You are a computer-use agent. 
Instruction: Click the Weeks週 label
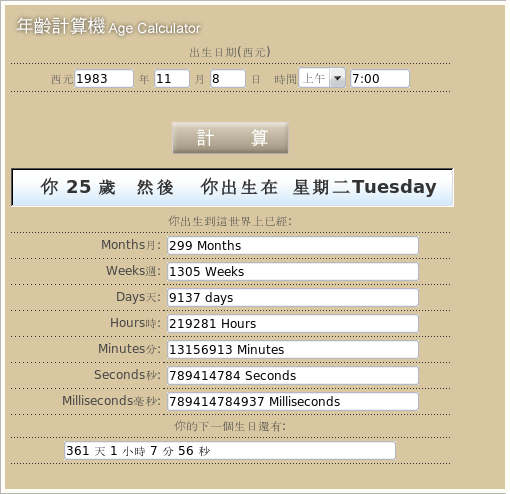(x=133, y=271)
